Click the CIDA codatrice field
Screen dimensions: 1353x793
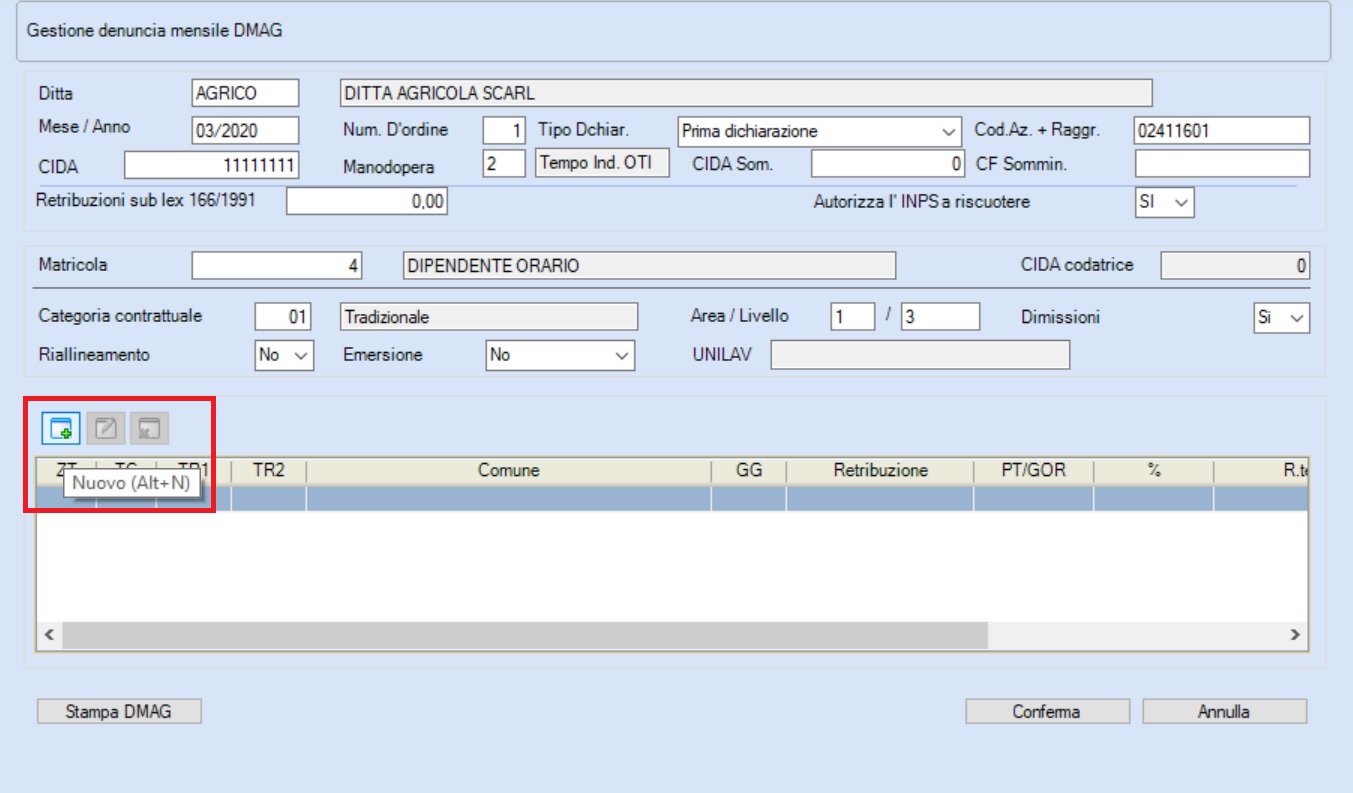pyautogui.click(x=1235, y=266)
